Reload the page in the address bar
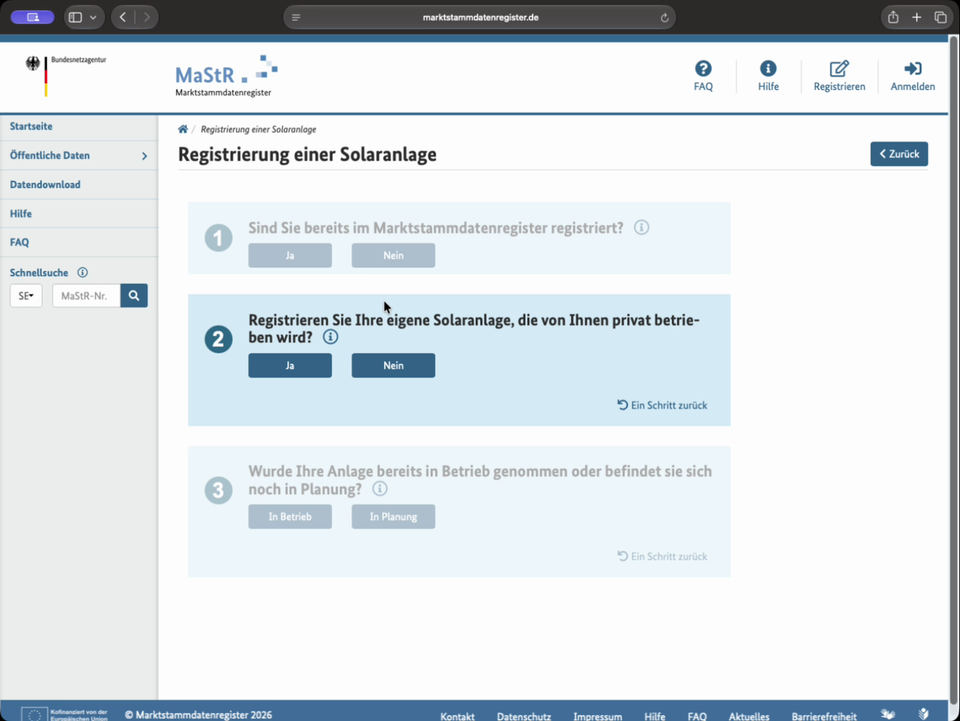Viewport: 960px width, 721px height. tap(664, 18)
